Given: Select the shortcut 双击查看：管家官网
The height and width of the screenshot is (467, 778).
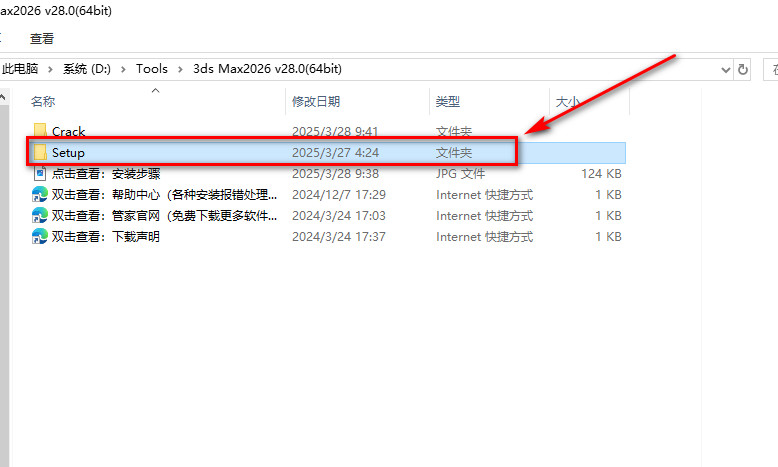Looking at the screenshot, I should pos(164,215).
